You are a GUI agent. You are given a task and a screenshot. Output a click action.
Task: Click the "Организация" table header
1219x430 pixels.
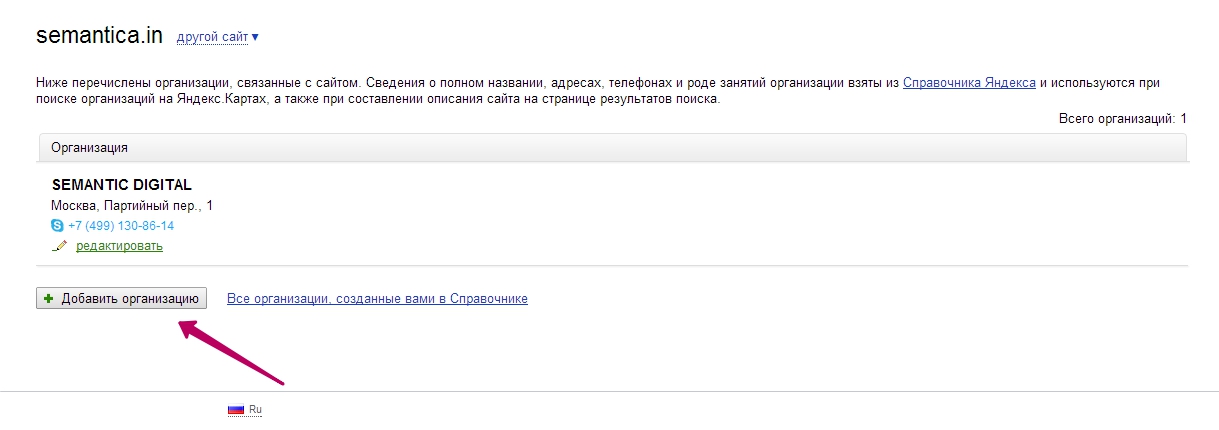point(90,147)
